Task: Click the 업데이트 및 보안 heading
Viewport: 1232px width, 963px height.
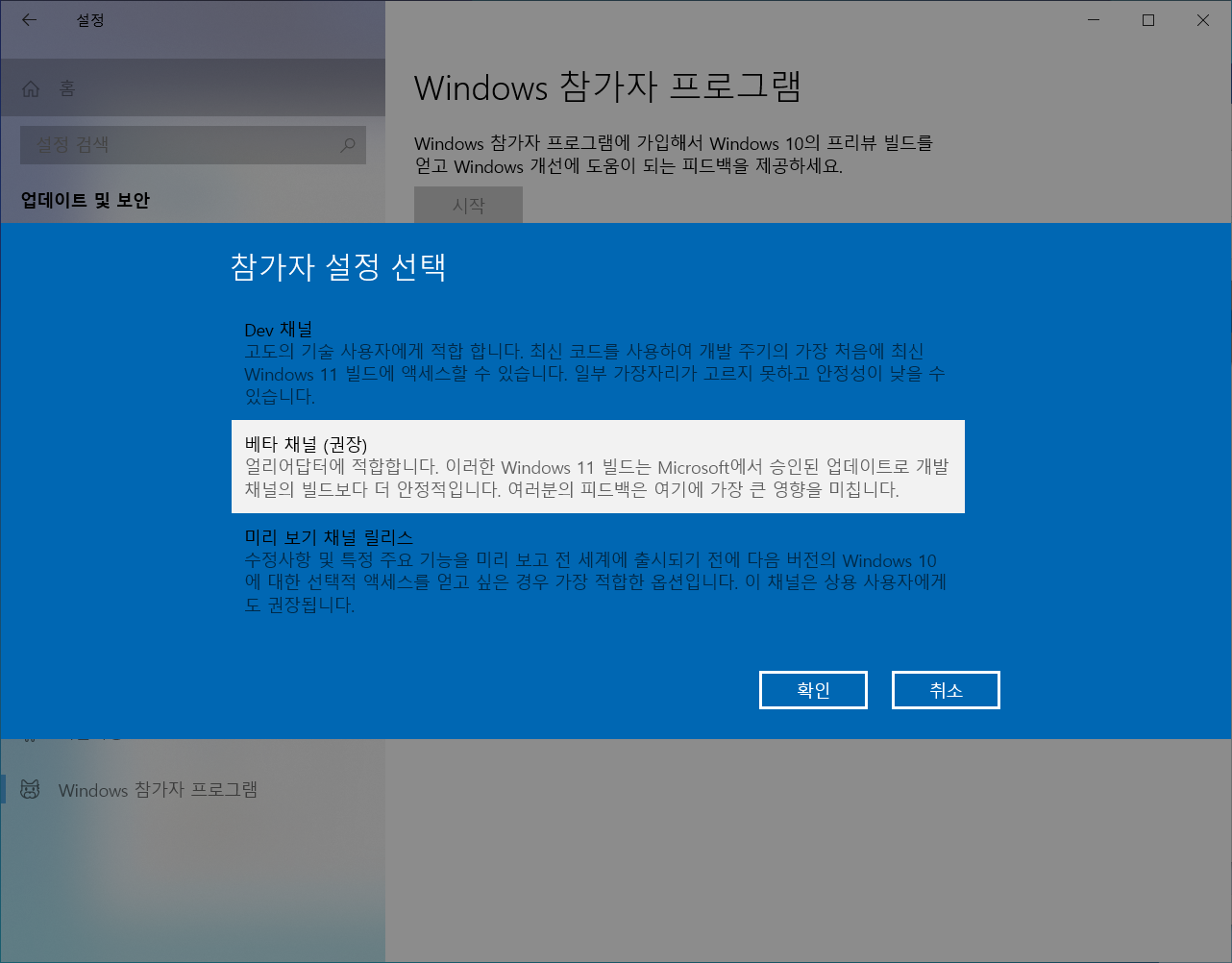Action: click(x=86, y=200)
